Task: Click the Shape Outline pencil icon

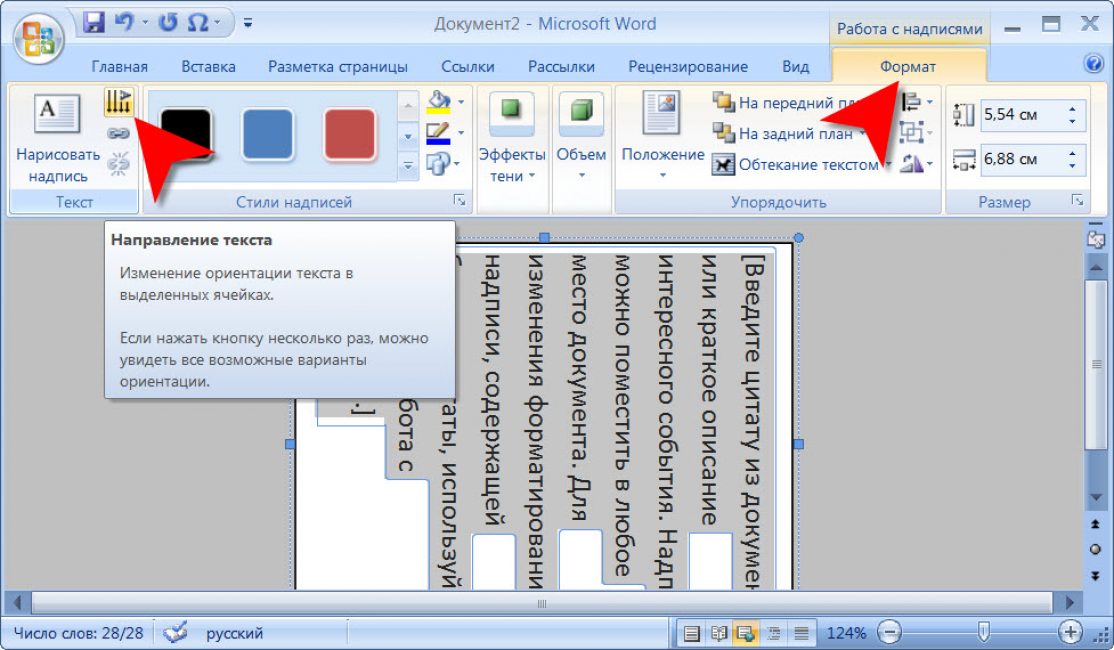Action: (438, 133)
